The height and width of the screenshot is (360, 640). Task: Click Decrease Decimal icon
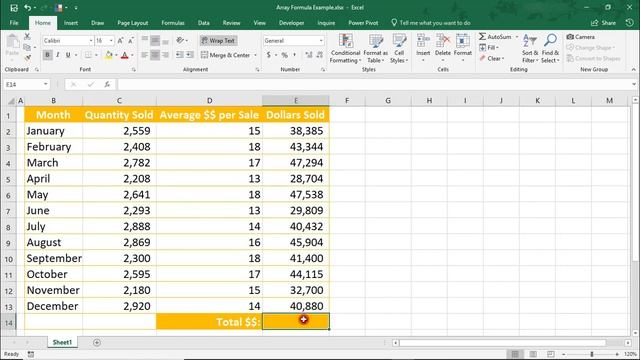[320, 55]
